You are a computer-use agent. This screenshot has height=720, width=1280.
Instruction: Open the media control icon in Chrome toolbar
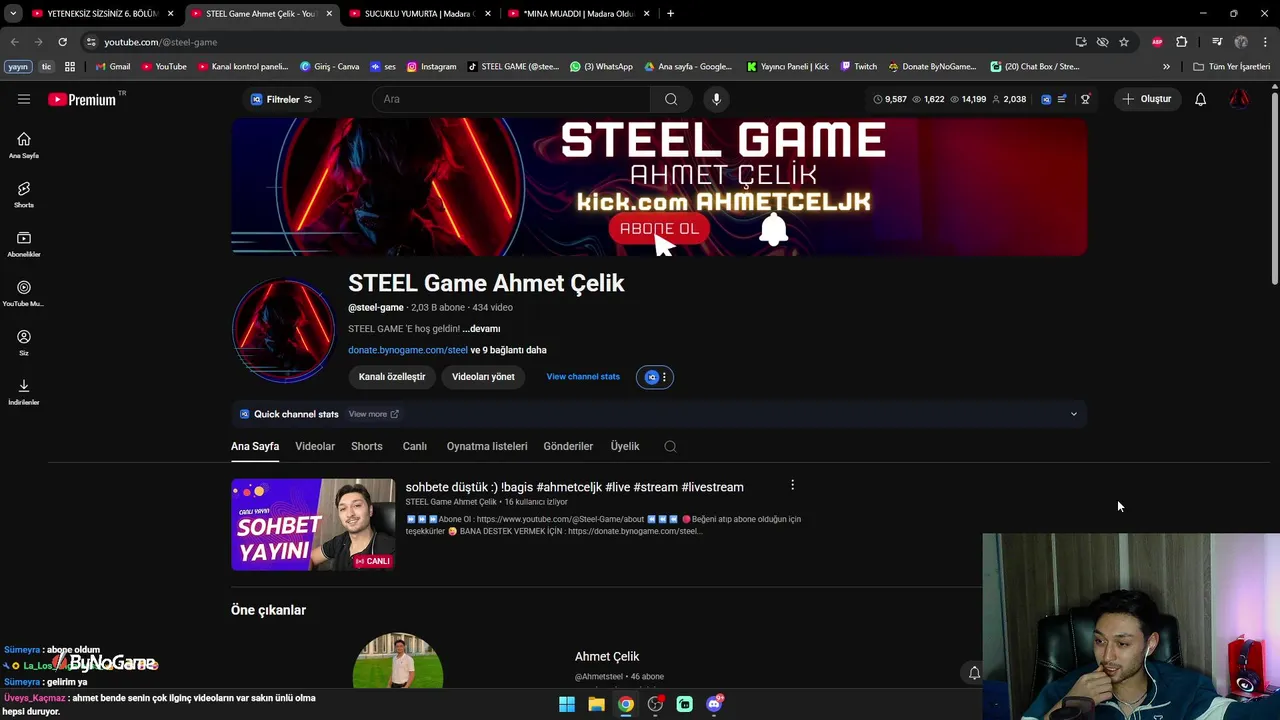click(1217, 42)
